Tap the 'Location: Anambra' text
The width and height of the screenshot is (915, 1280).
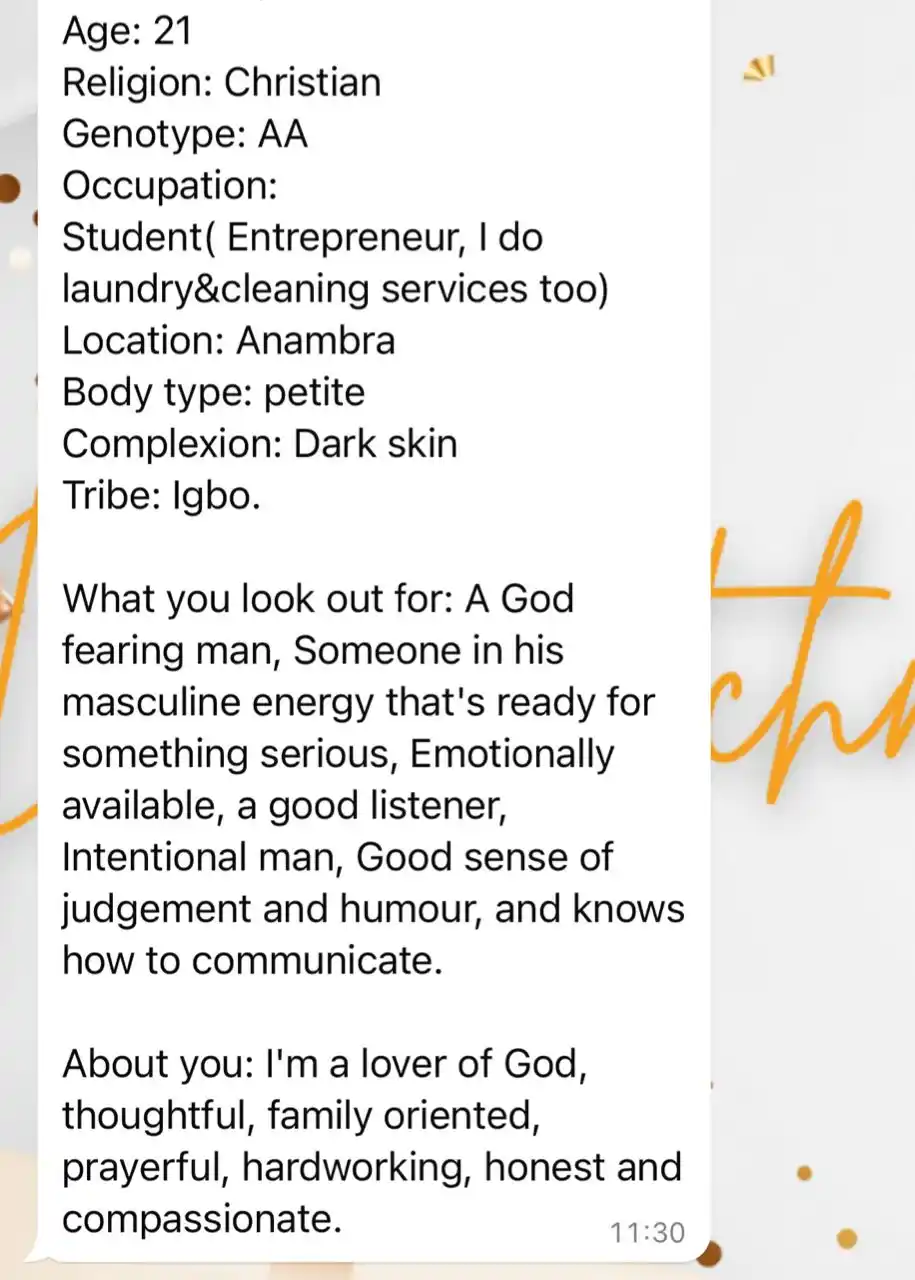click(x=229, y=341)
